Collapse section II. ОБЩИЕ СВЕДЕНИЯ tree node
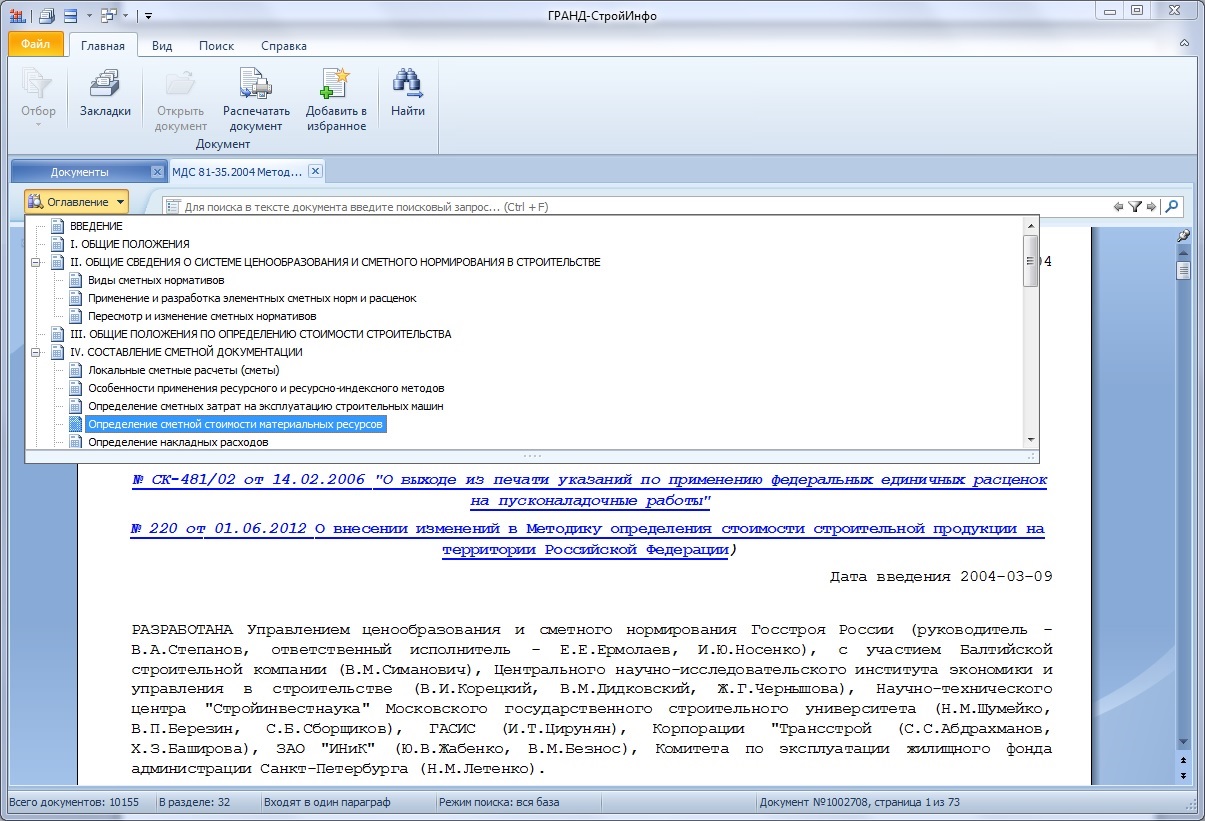The height and width of the screenshot is (821, 1205). click(37, 262)
